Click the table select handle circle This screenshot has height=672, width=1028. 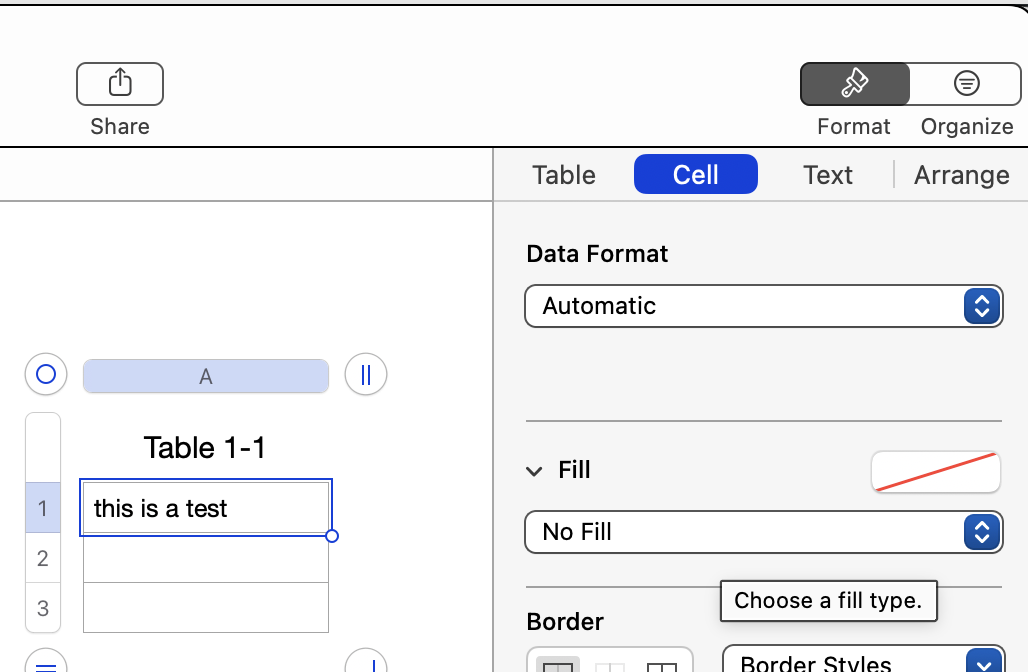pos(46,375)
